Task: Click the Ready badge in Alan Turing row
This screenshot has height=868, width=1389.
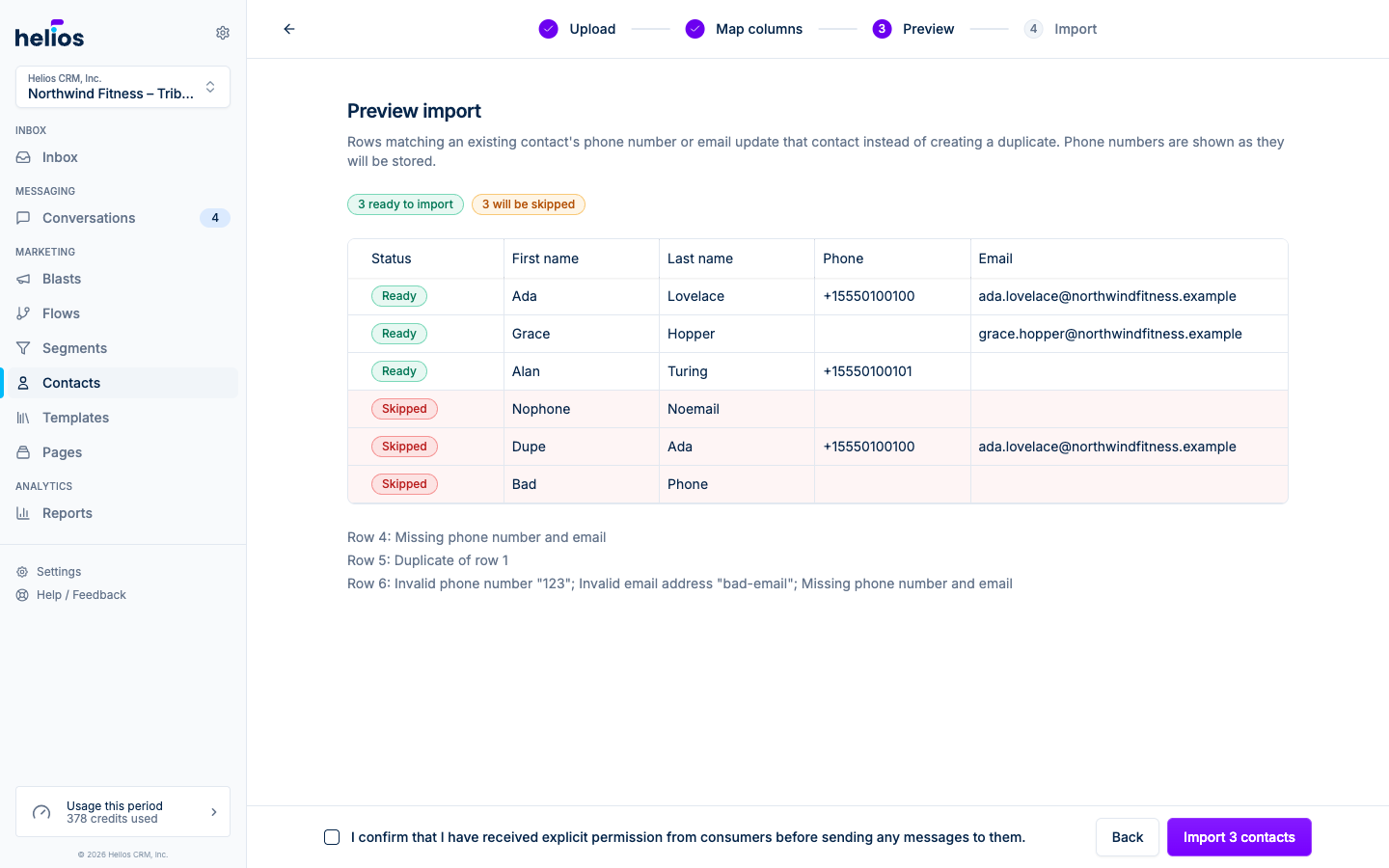Action: pyautogui.click(x=399, y=371)
